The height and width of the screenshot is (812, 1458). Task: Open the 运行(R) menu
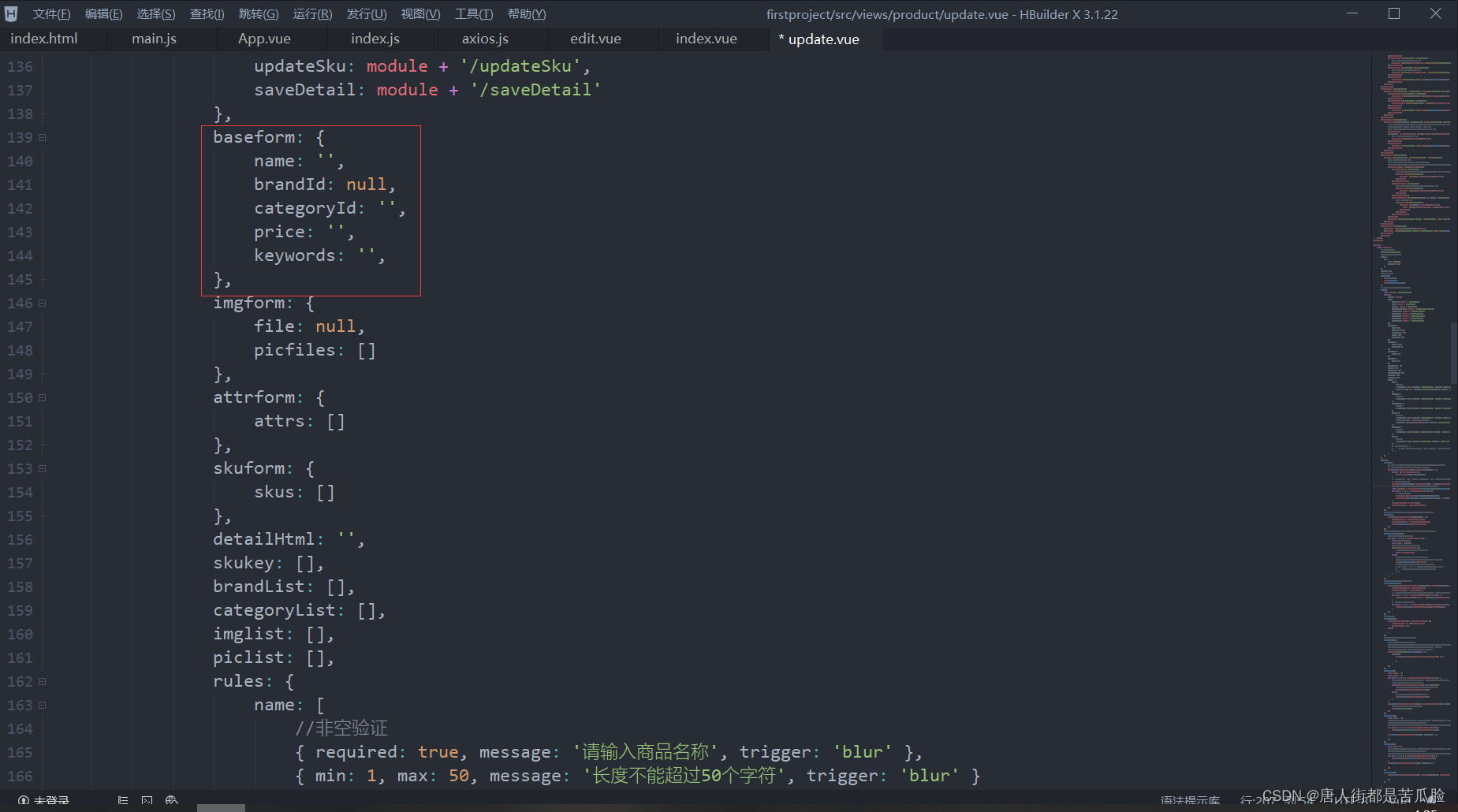click(x=312, y=14)
